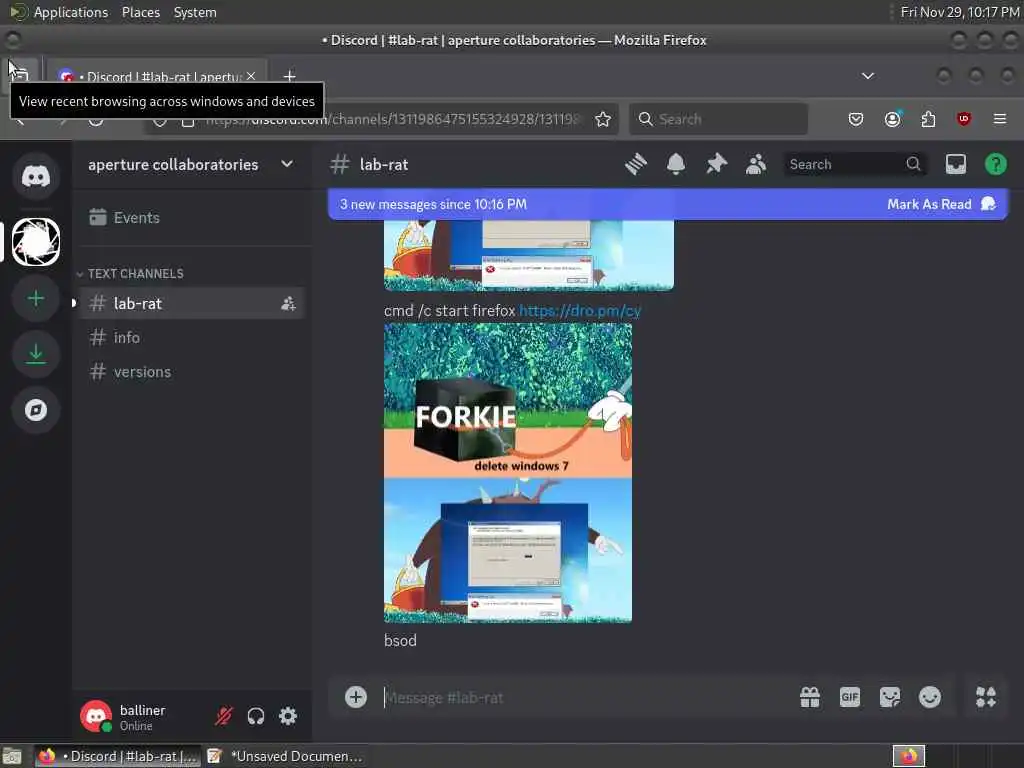Open the Firefox account icon
The image size is (1024, 768).
(x=892, y=119)
